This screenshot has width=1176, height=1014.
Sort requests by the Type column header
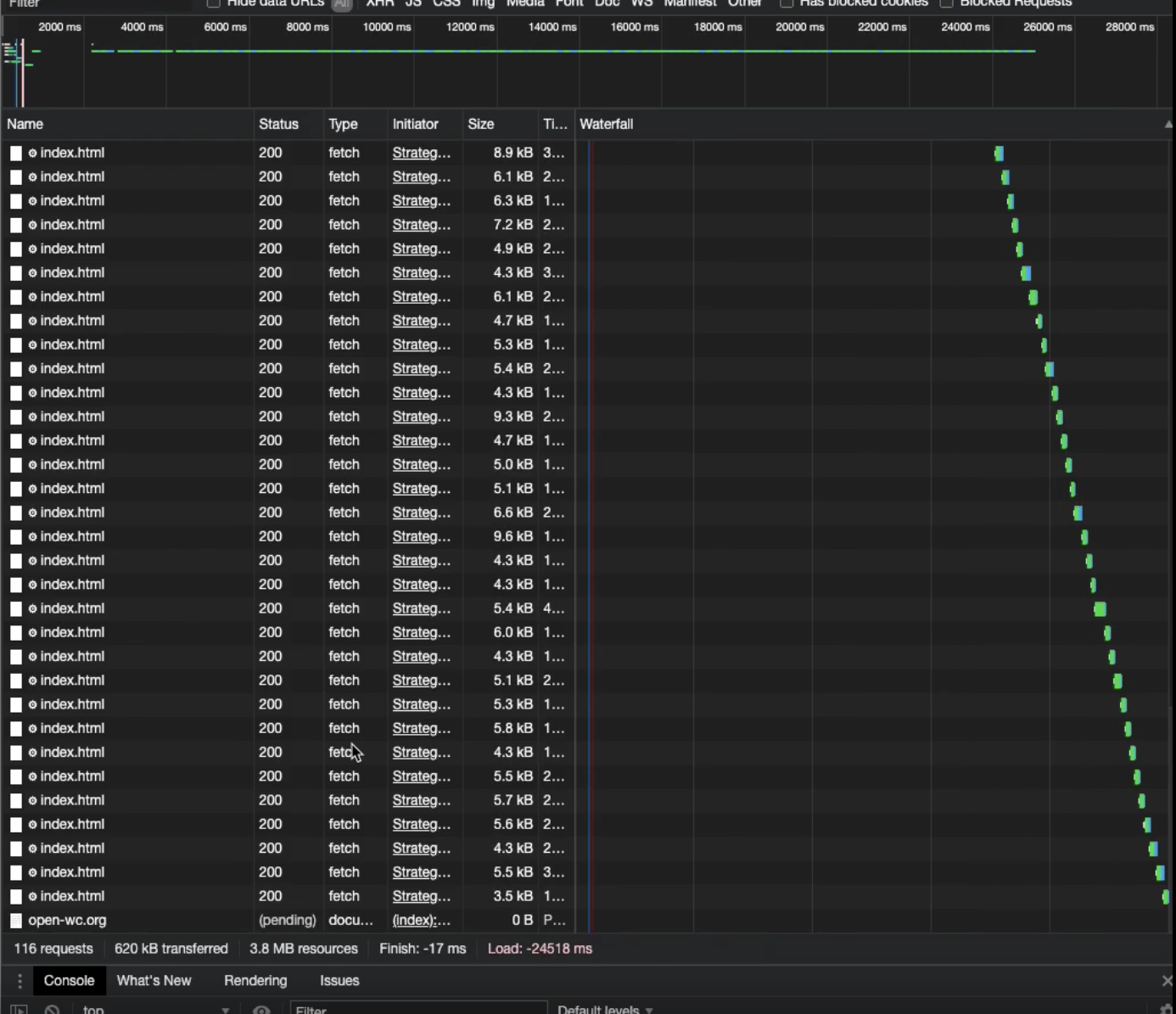point(355,125)
